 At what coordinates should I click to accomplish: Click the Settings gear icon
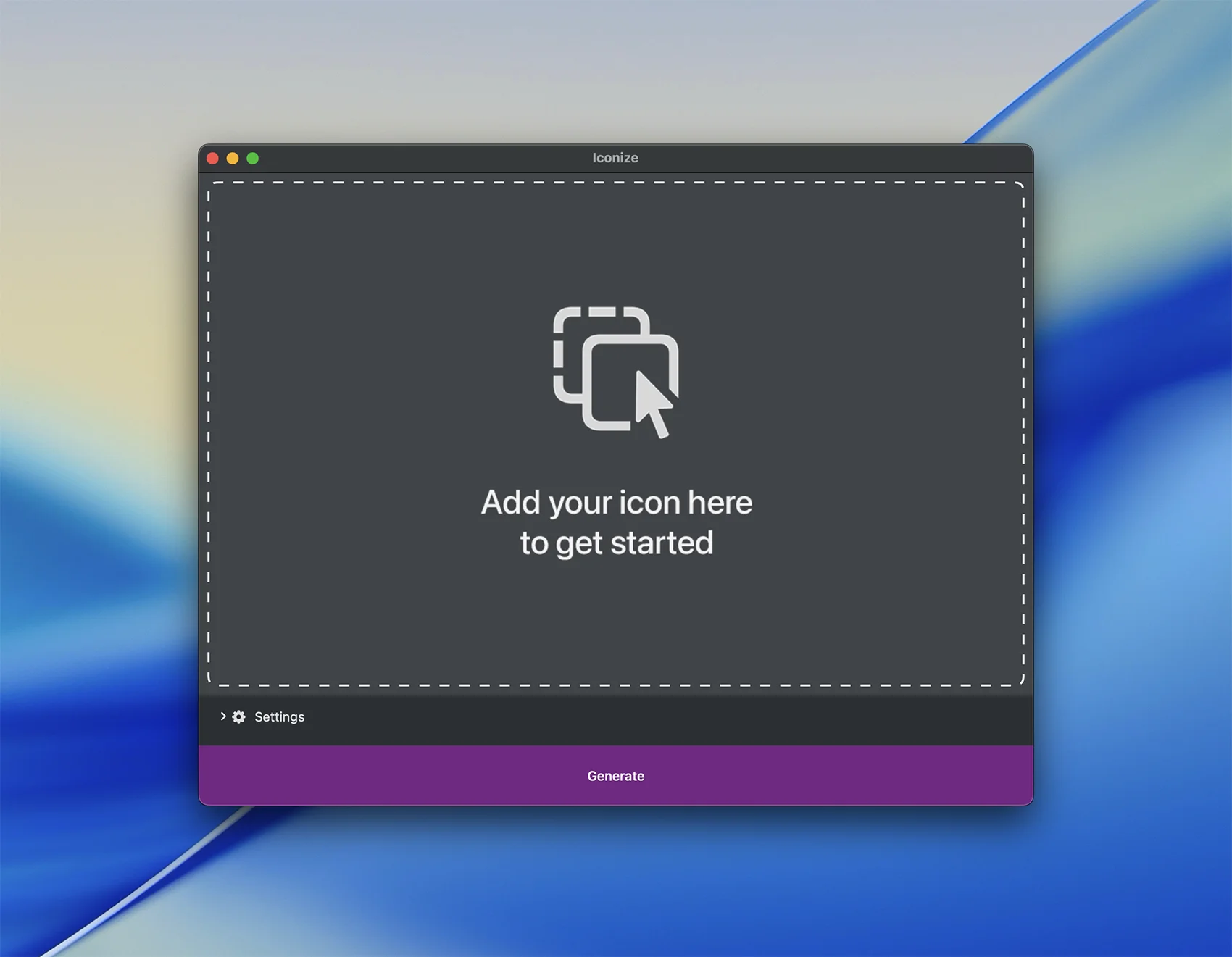[x=239, y=716]
